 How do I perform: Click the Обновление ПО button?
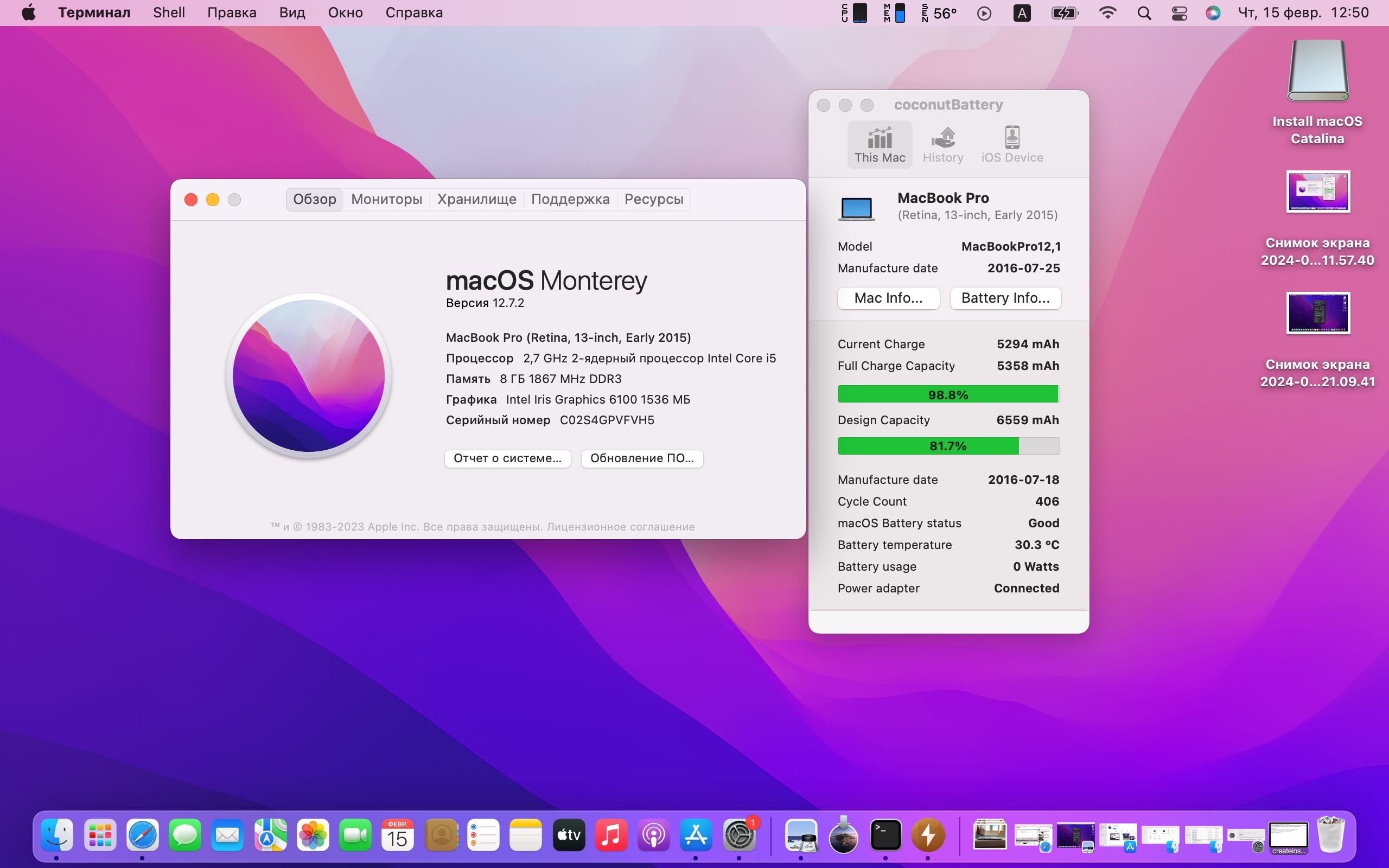point(642,458)
